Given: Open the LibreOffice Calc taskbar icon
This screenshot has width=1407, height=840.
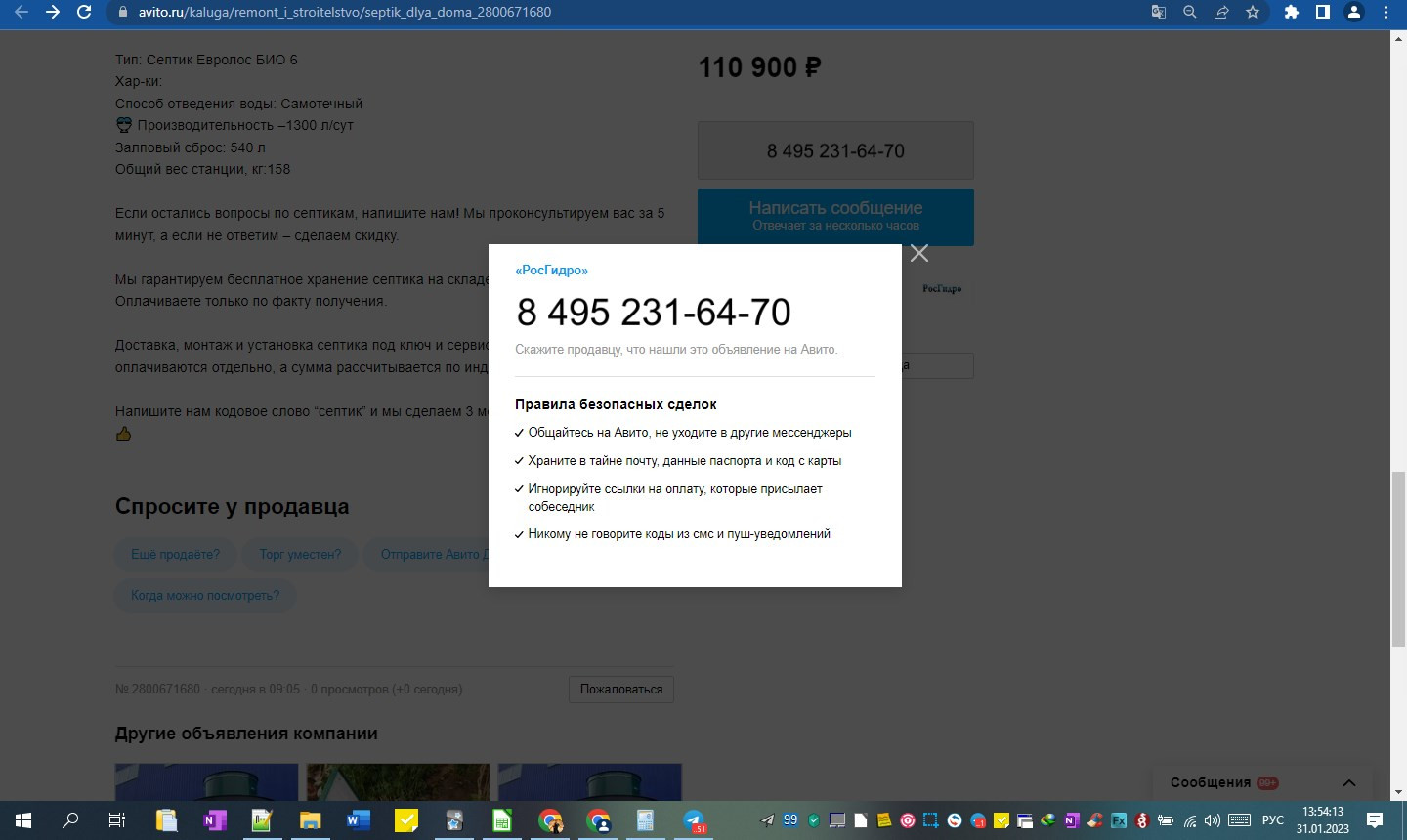Looking at the screenshot, I should click(x=502, y=820).
